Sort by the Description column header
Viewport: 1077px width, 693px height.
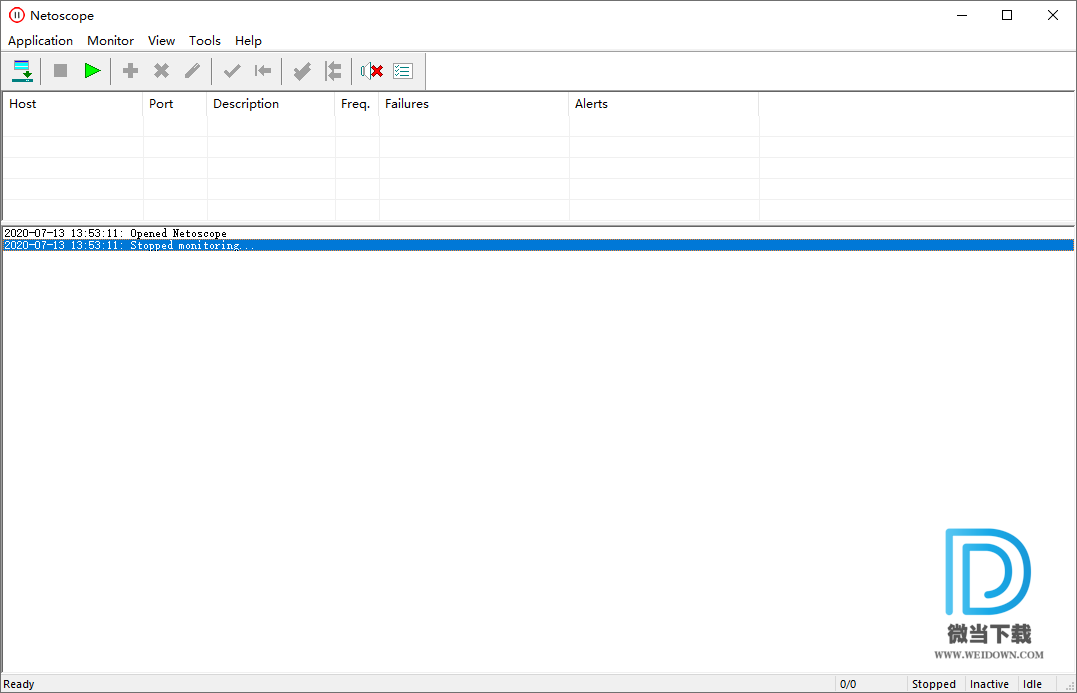point(271,104)
